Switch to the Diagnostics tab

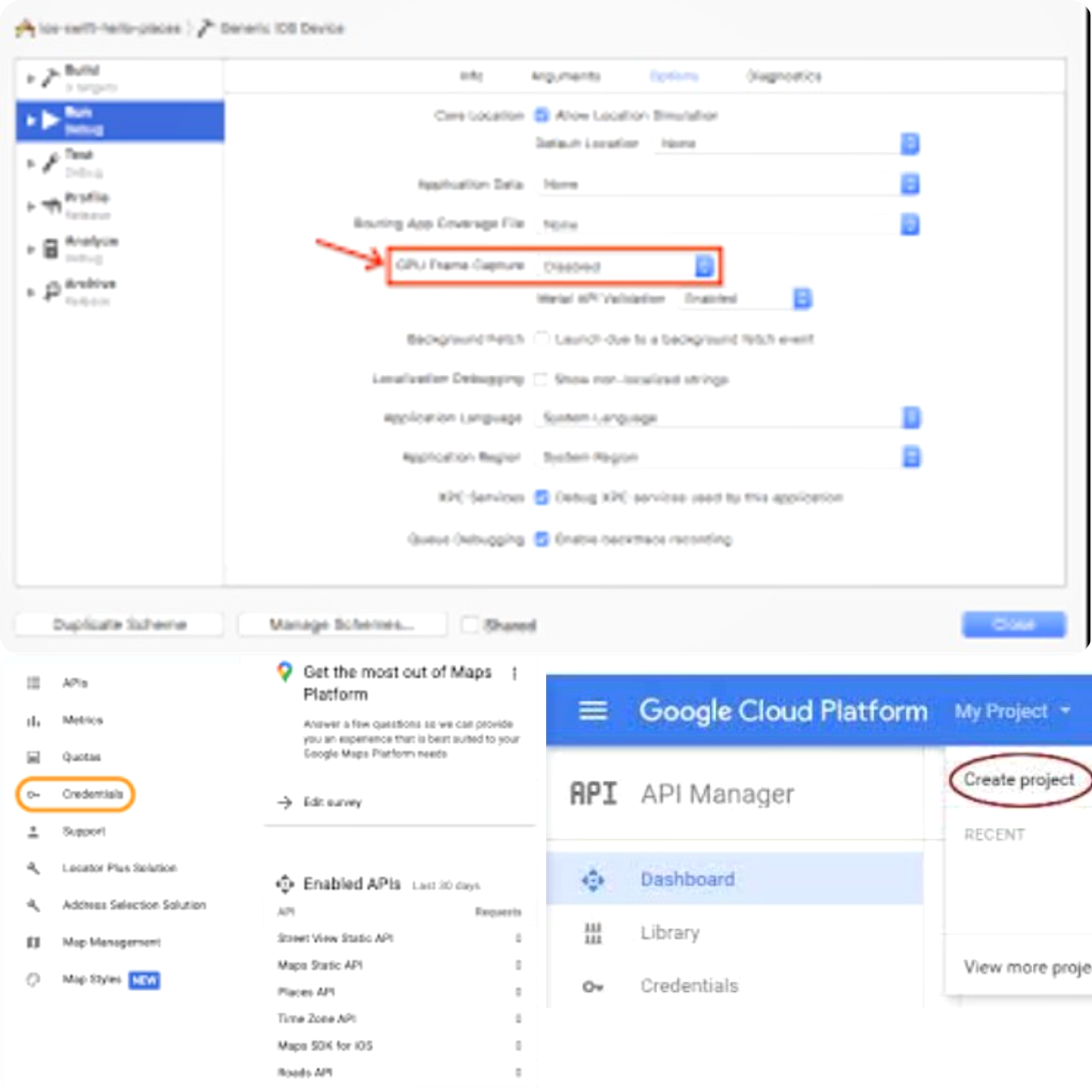pos(784,76)
